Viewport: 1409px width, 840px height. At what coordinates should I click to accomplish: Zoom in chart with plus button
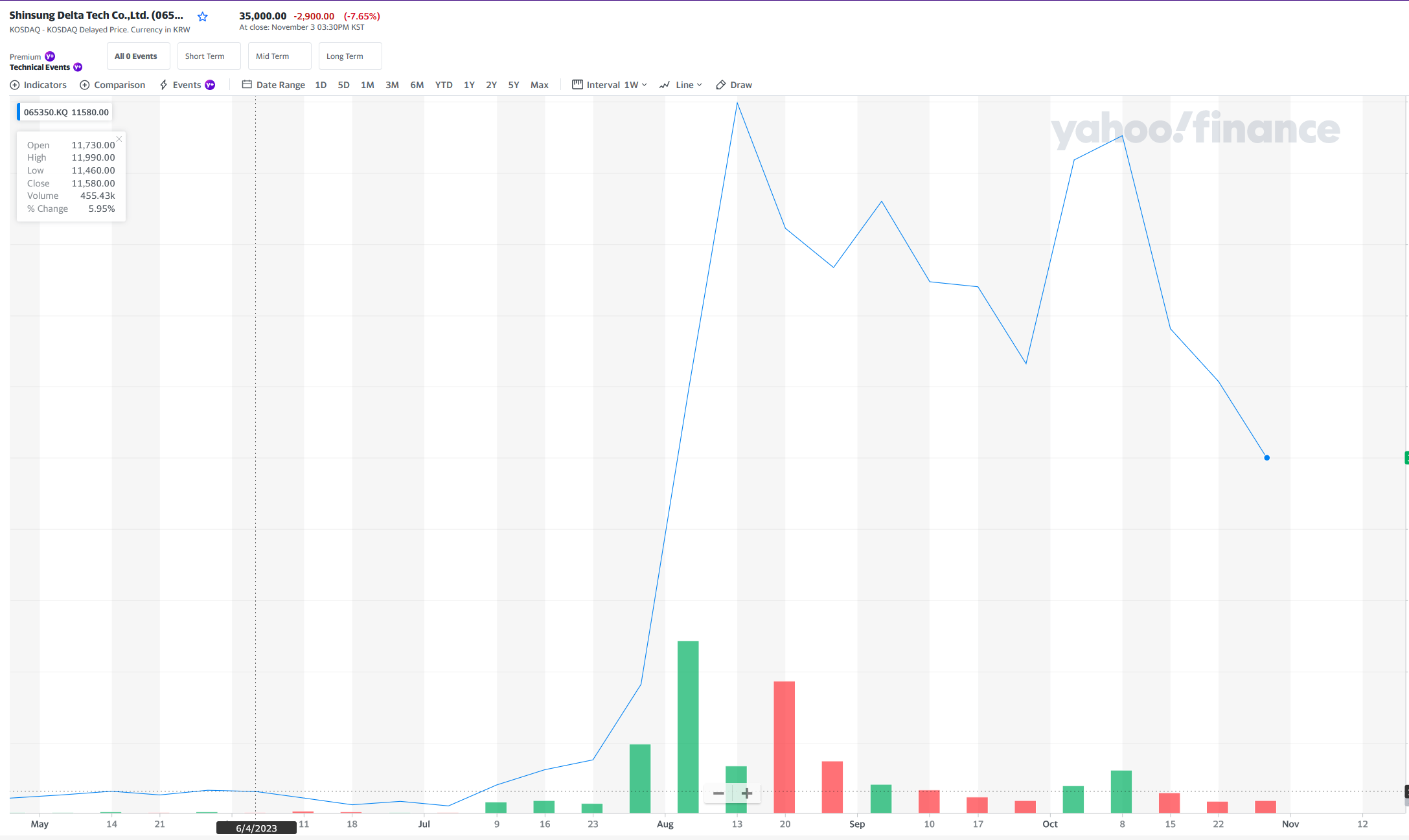point(747,793)
